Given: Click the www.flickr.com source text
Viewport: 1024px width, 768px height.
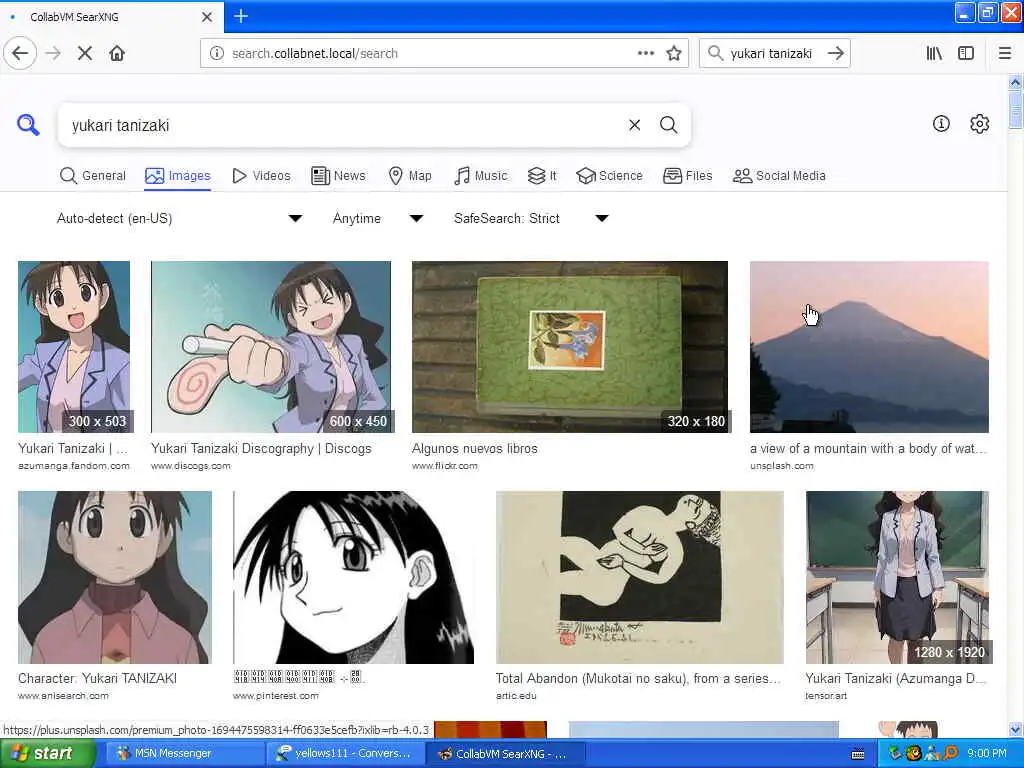Looking at the screenshot, I should coord(445,466).
